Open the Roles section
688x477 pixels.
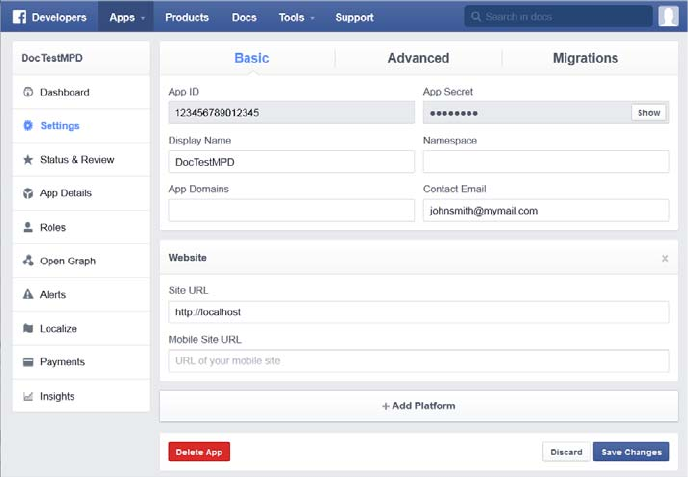pyautogui.click(x=81, y=227)
